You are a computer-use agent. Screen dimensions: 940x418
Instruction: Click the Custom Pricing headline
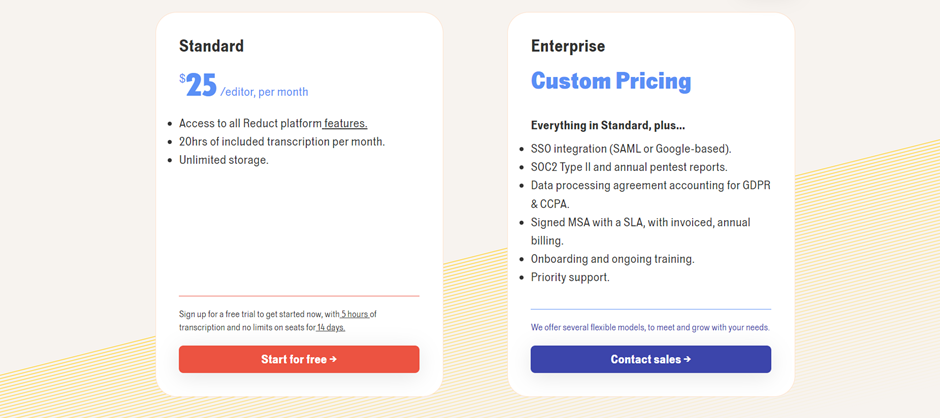(x=610, y=81)
